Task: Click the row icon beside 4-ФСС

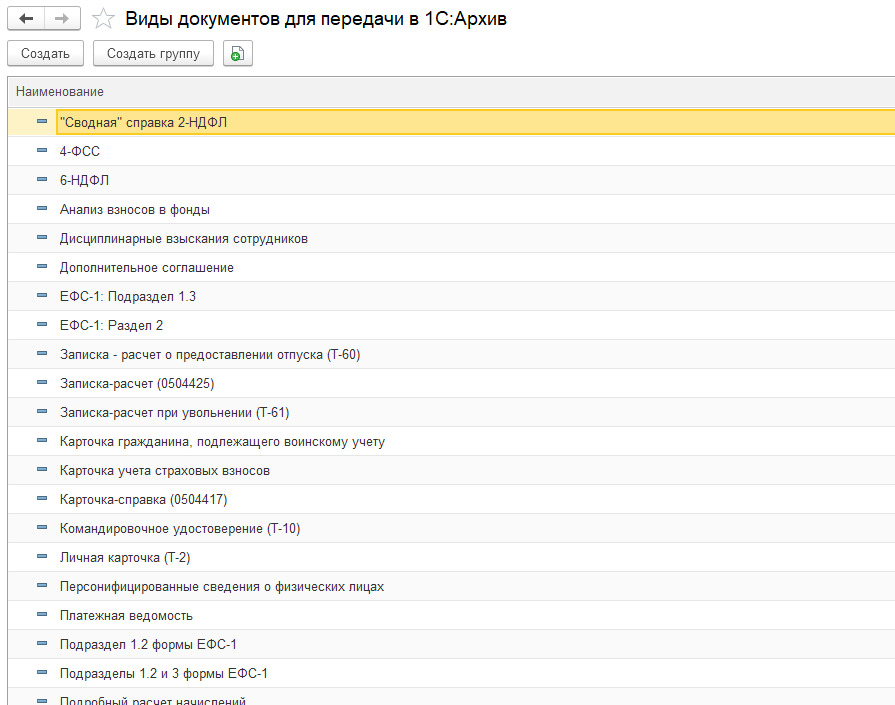Action: (42, 151)
